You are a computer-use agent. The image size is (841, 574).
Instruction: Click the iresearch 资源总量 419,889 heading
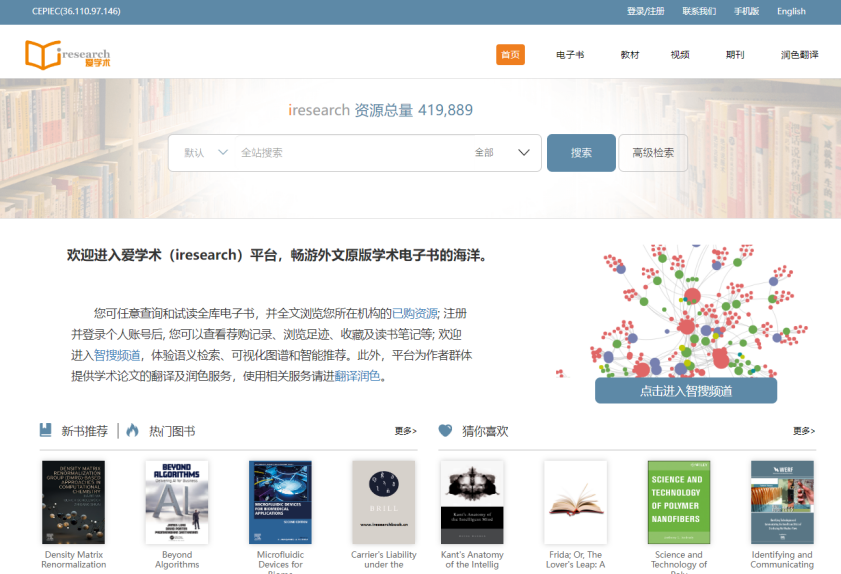(380, 110)
